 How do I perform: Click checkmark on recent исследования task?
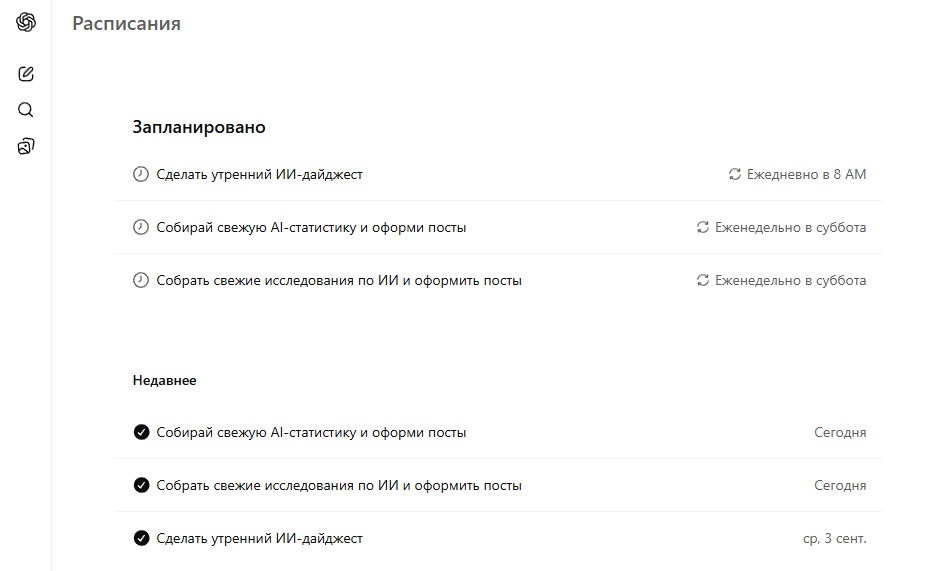[x=141, y=485]
